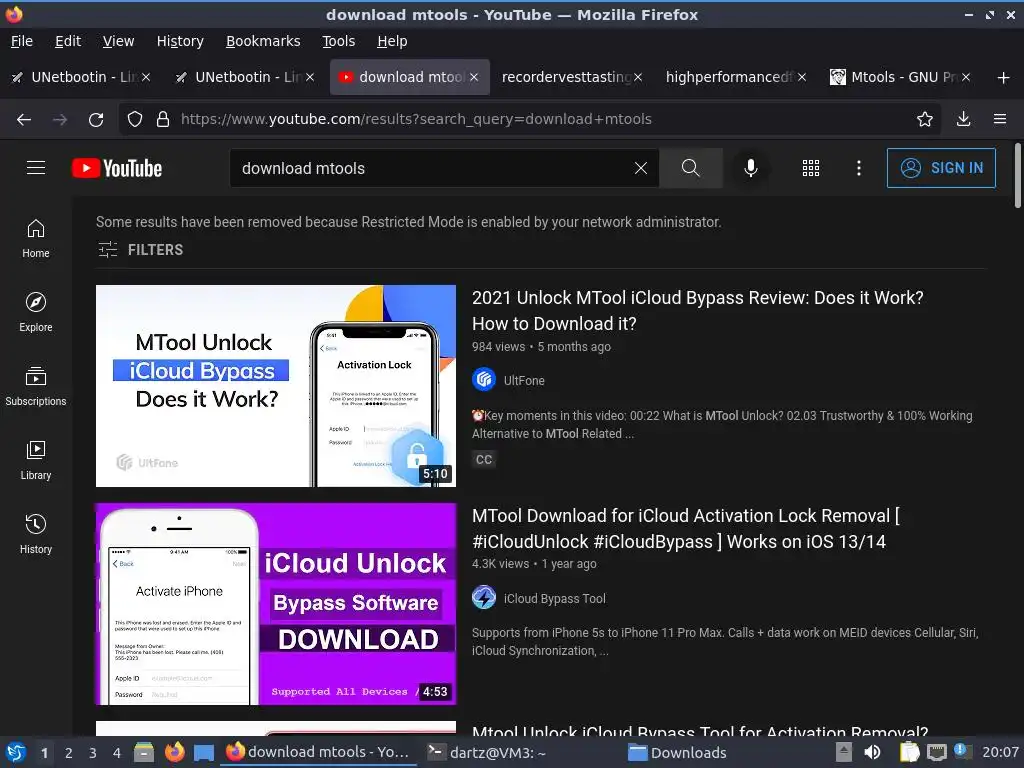Open the Bookmarks menu
The height and width of the screenshot is (768, 1024).
pyautogui.click(x=263, y=41)
